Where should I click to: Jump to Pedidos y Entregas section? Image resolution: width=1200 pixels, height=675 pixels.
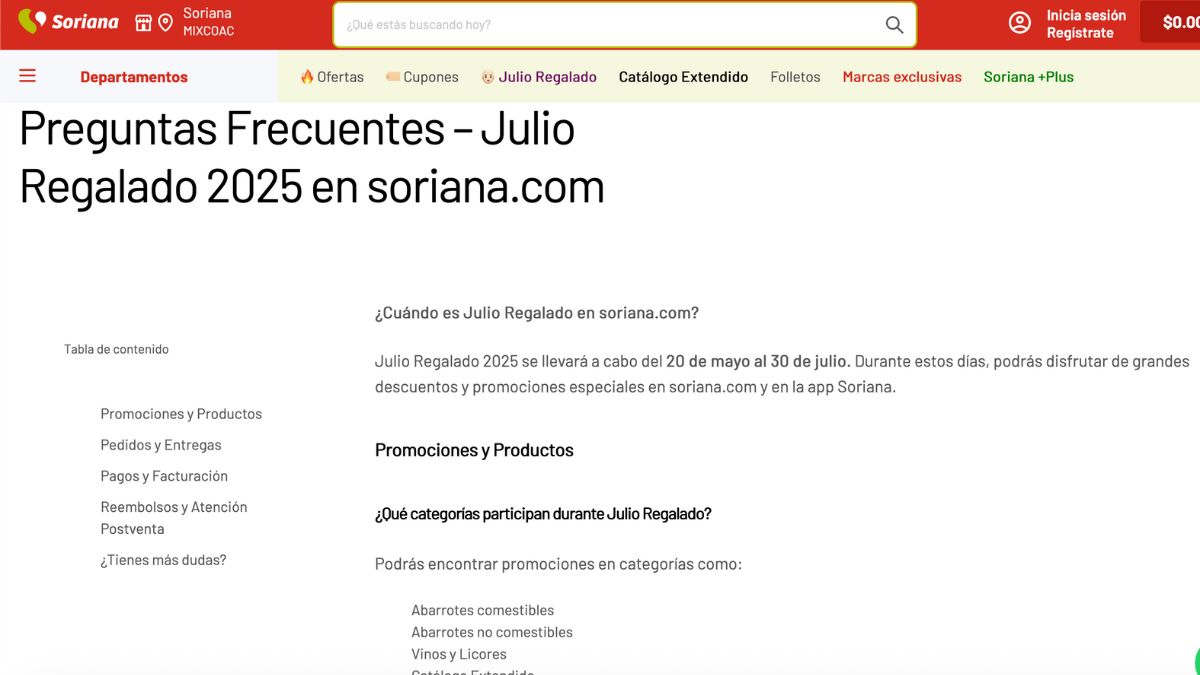point(161,445)
